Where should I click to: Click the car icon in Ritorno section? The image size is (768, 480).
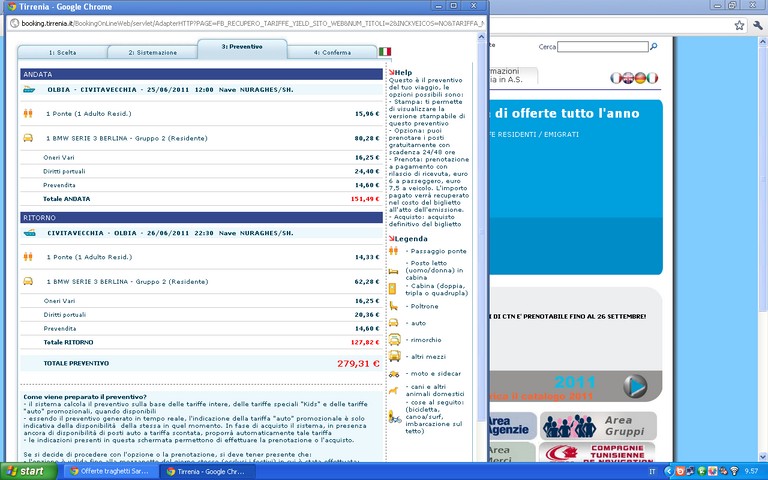pyautogui.click(x=28, y=281)
